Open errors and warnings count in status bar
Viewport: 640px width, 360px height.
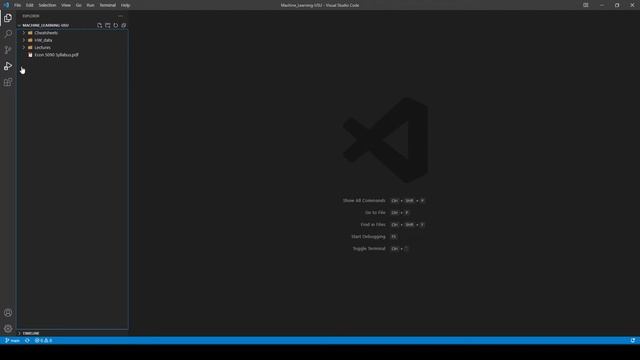(43, 340)
